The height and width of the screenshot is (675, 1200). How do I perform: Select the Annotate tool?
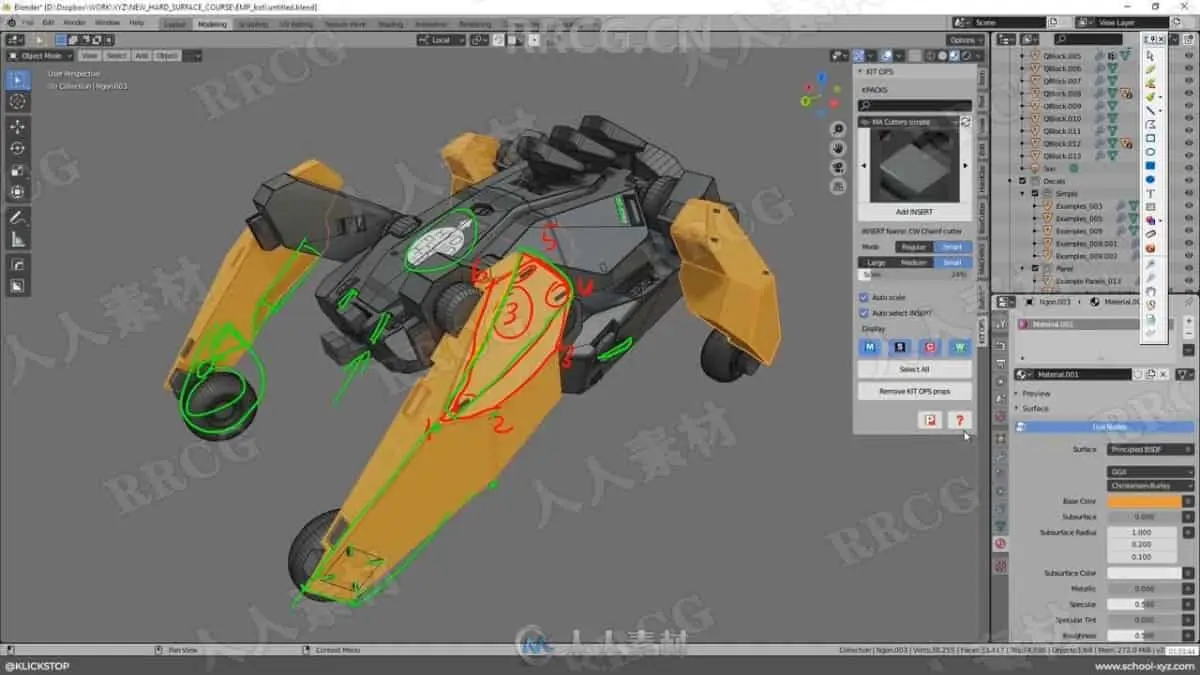18,217
